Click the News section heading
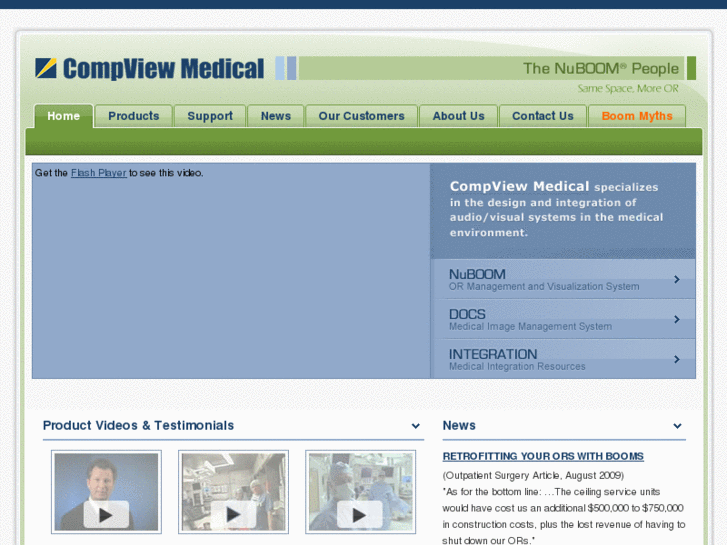 pyautogui.click(x=459, y=425)
